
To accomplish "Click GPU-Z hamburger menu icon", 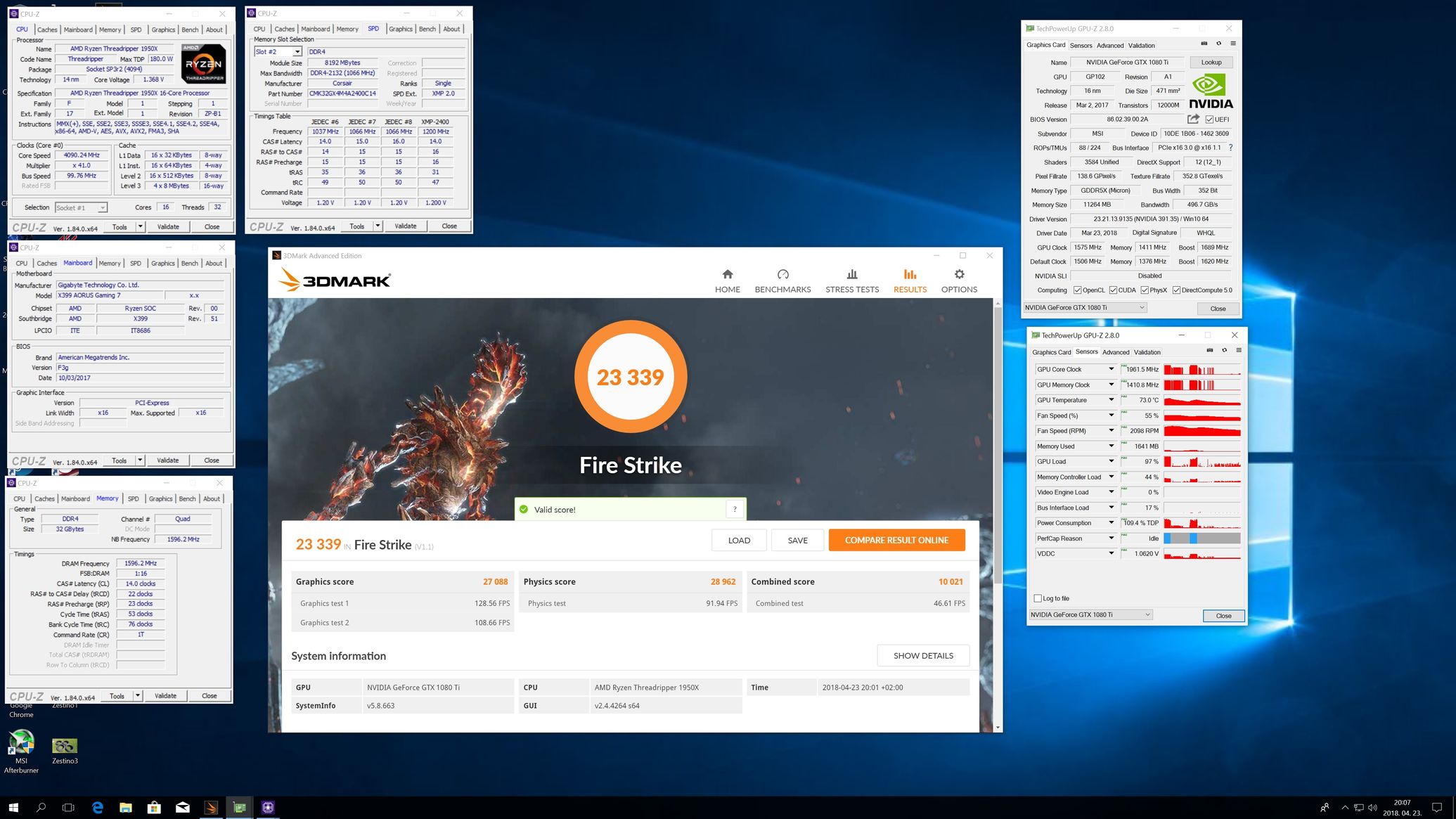I will click(x=1232, y=44).
